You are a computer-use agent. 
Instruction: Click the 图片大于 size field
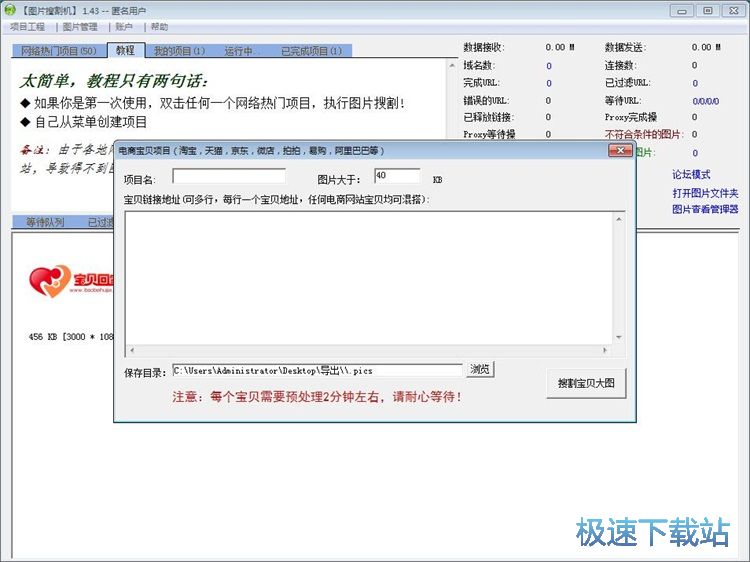tap(397, 176)
